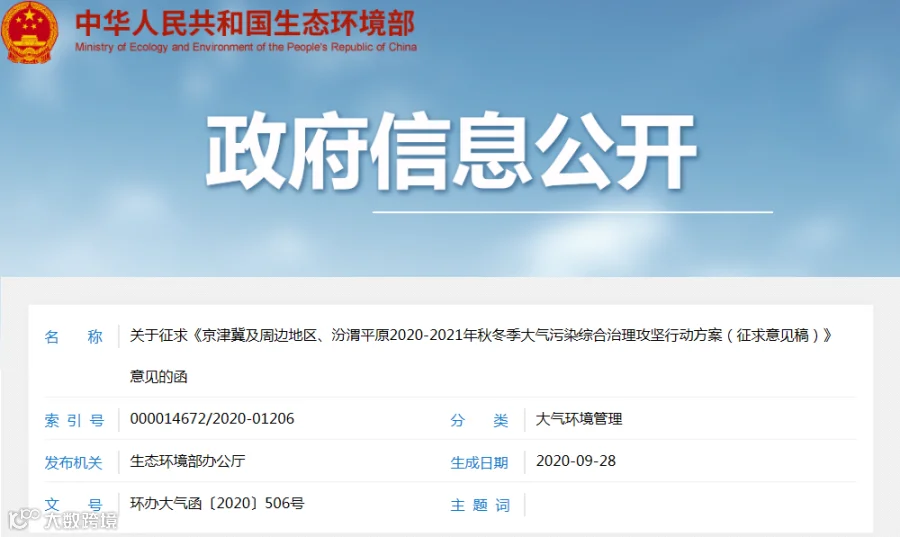The image size is (900, 537).
Task: Select the 名称 field label
Action: pos(73,337)
